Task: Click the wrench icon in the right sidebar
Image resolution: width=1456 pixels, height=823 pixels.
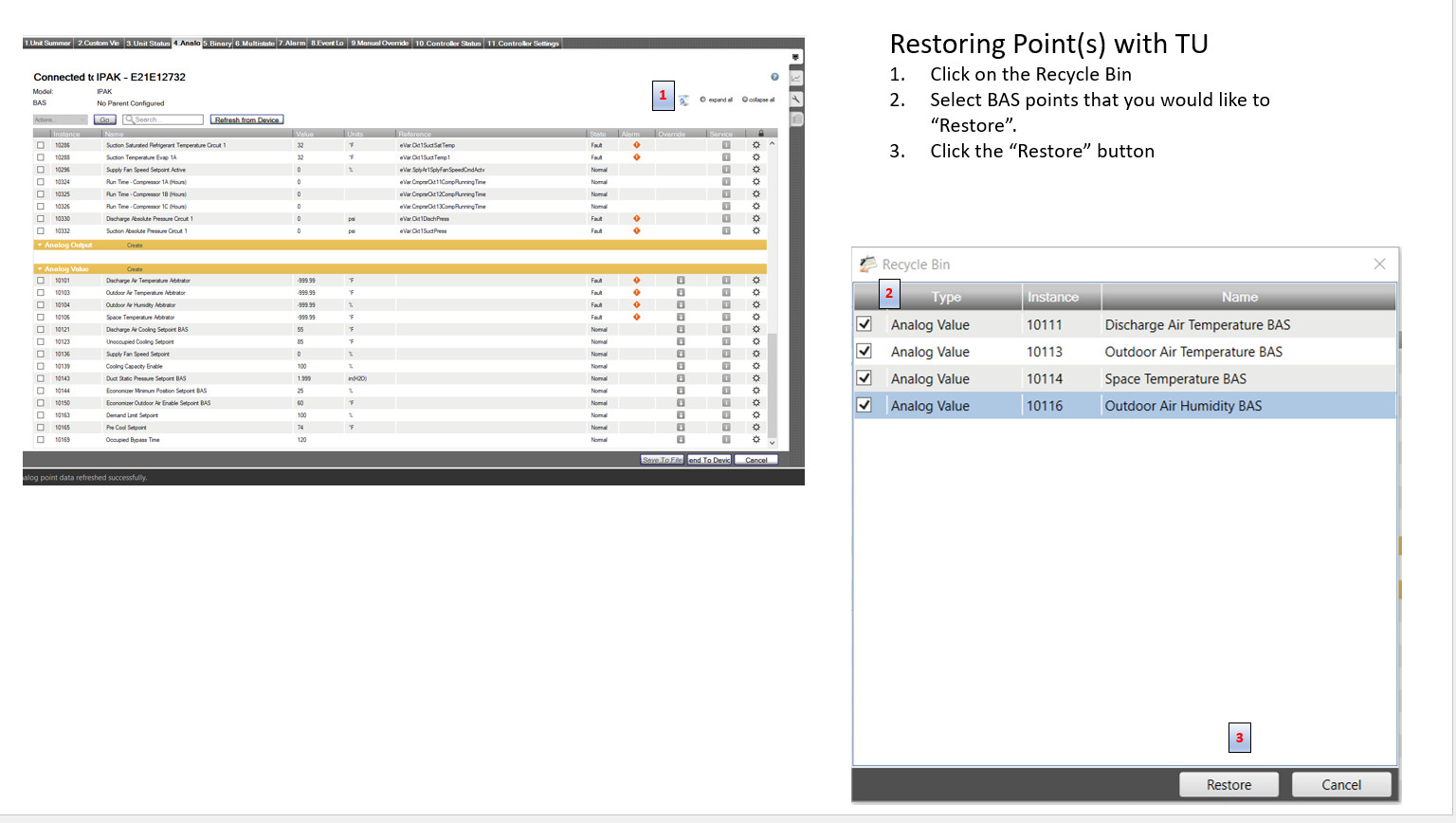Action: coord(796,99)
